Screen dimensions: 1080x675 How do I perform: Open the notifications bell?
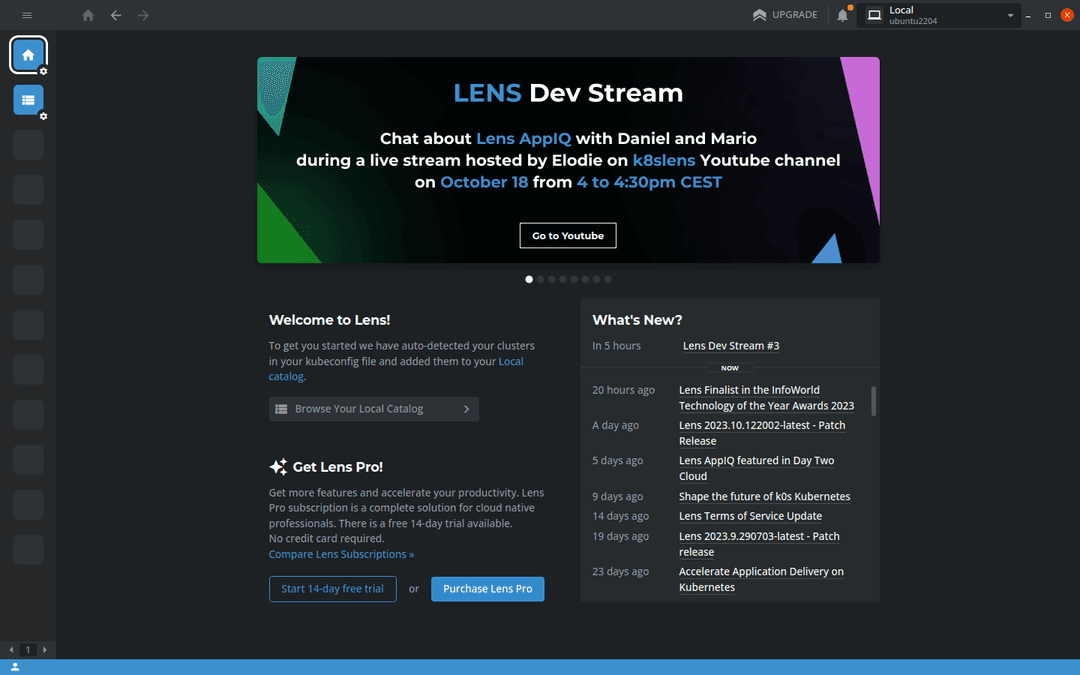843,15
